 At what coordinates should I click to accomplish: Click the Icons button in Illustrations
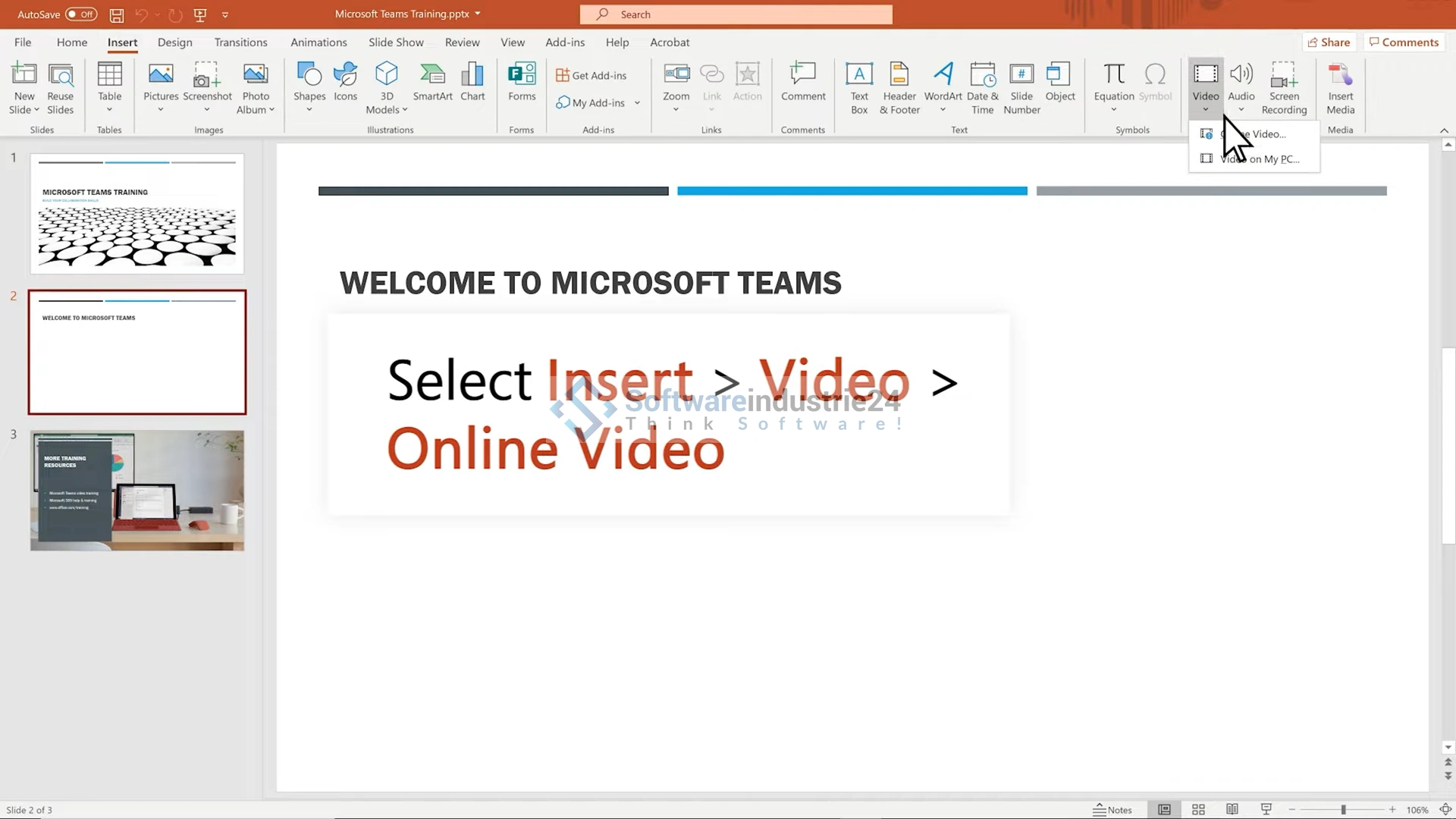click(345, 82)
